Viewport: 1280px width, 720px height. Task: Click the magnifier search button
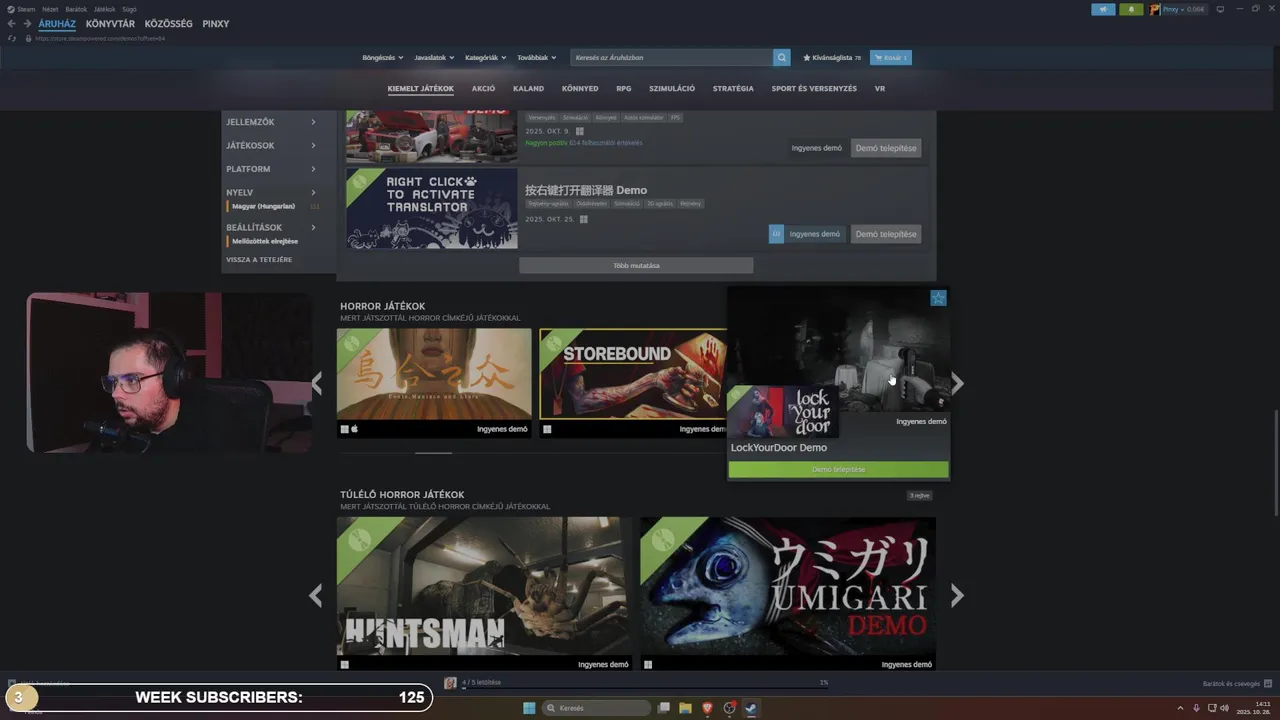click(782, 58)
